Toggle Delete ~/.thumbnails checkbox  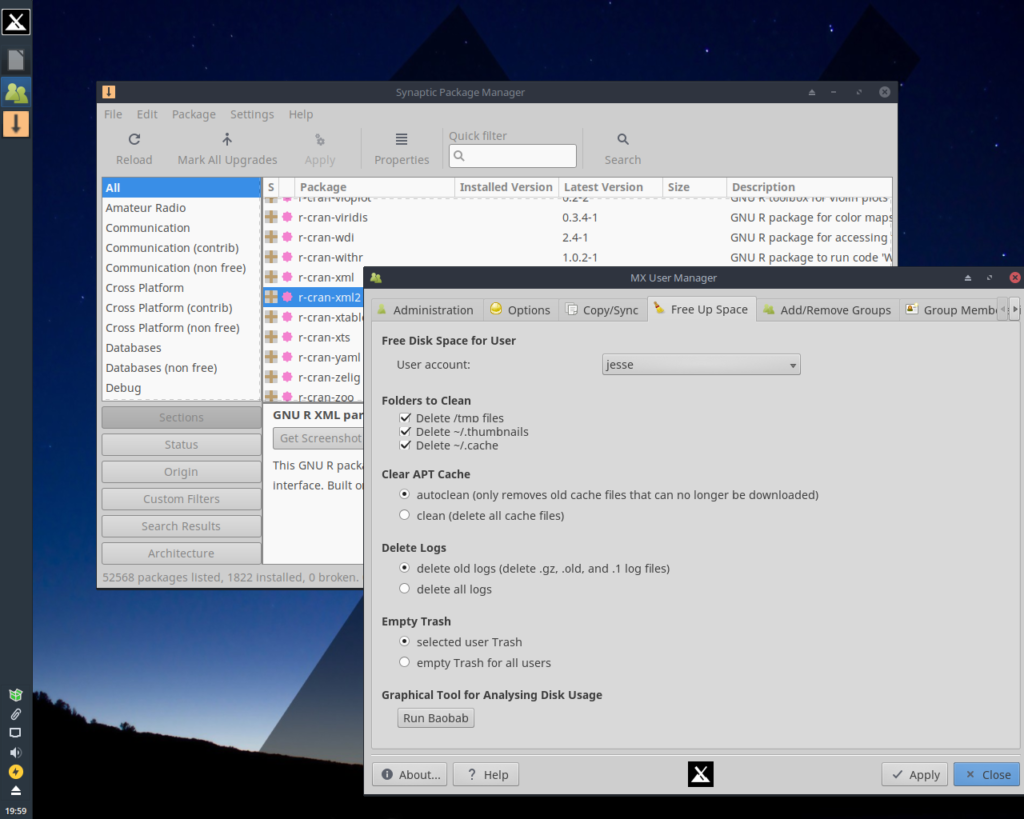click(x=405, y=431)
